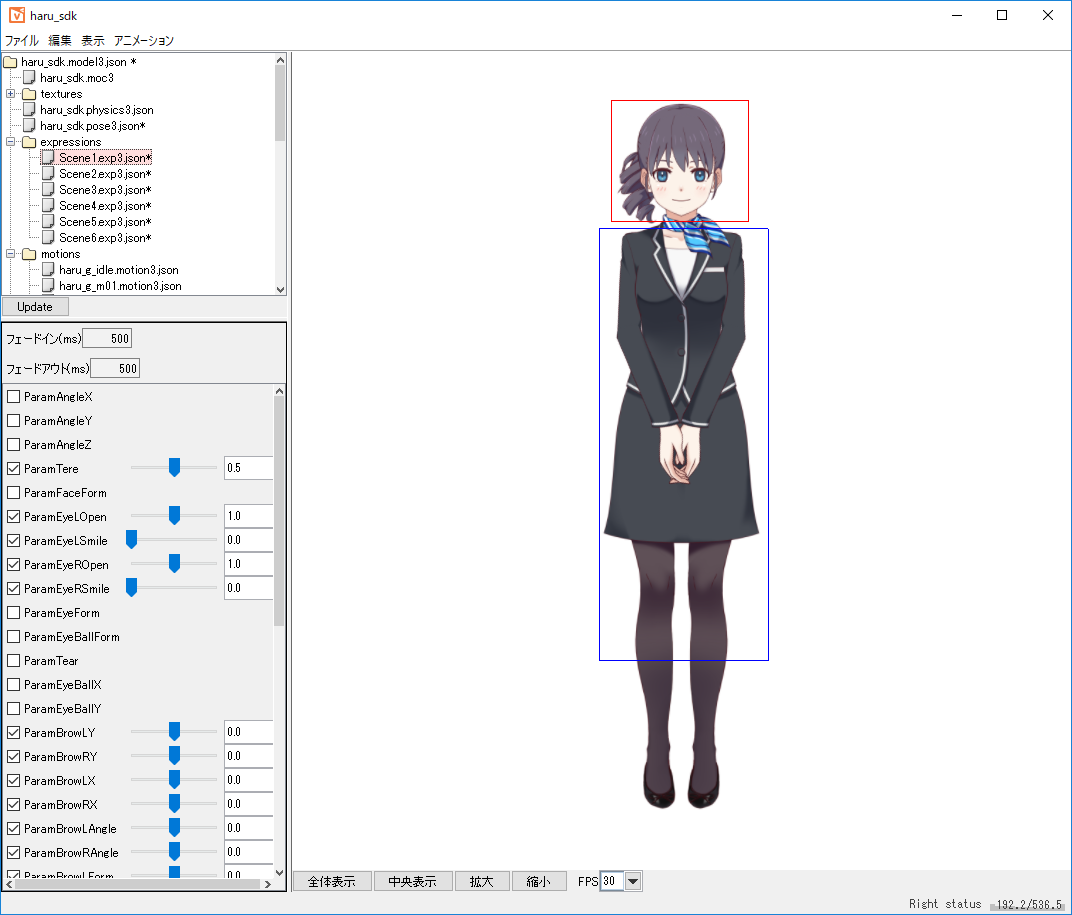Open the ファイル menu
Screen dimensions: 1072x915
(x=21, y=41)
